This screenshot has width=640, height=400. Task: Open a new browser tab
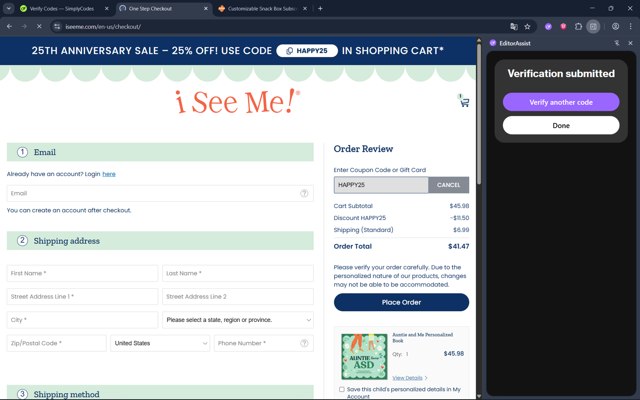coord(320,8)
